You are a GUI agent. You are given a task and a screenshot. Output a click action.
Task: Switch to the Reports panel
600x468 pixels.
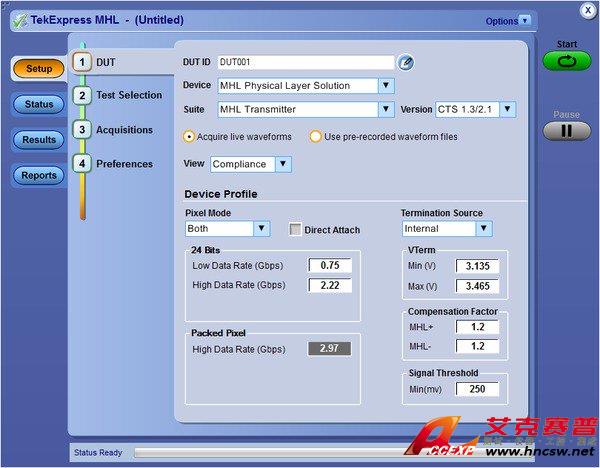39,176
